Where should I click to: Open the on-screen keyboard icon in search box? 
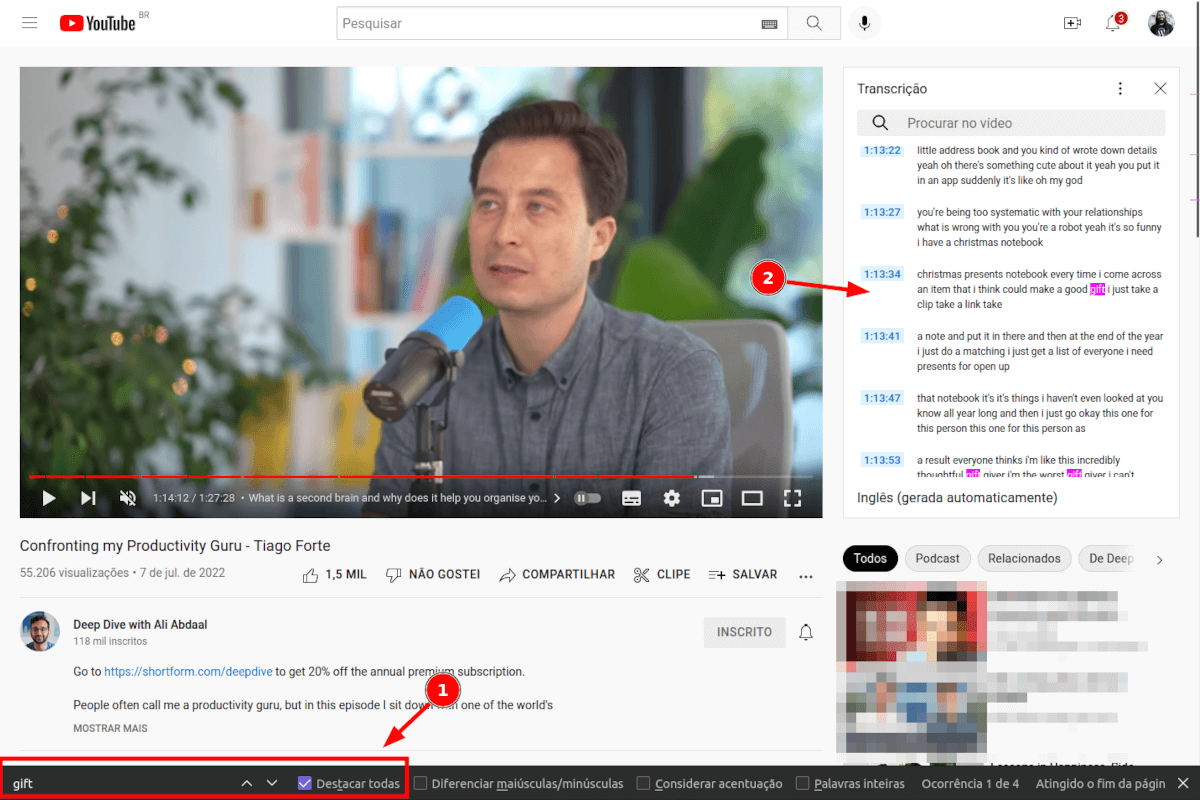pos(769,23)
